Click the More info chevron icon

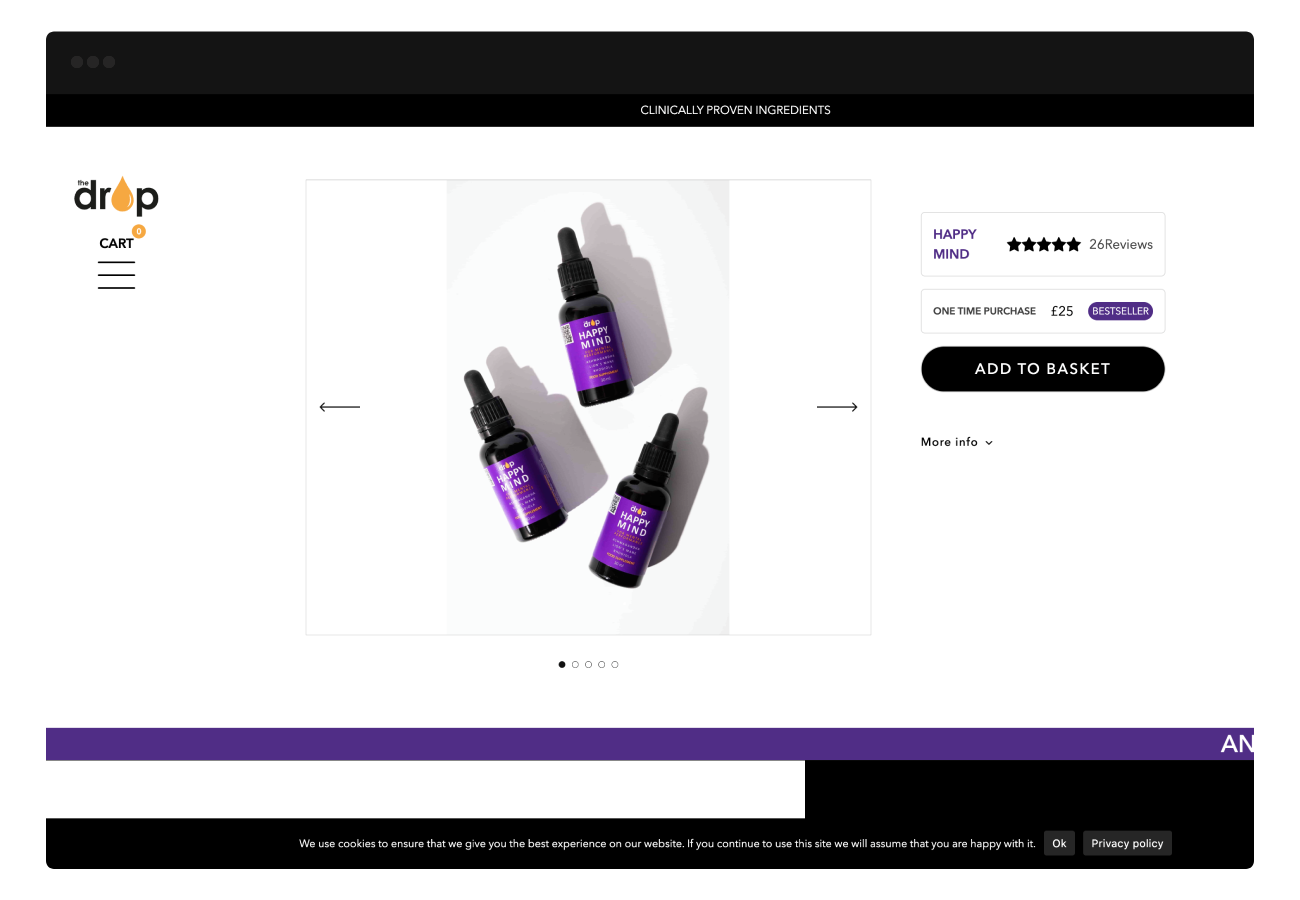989,443
